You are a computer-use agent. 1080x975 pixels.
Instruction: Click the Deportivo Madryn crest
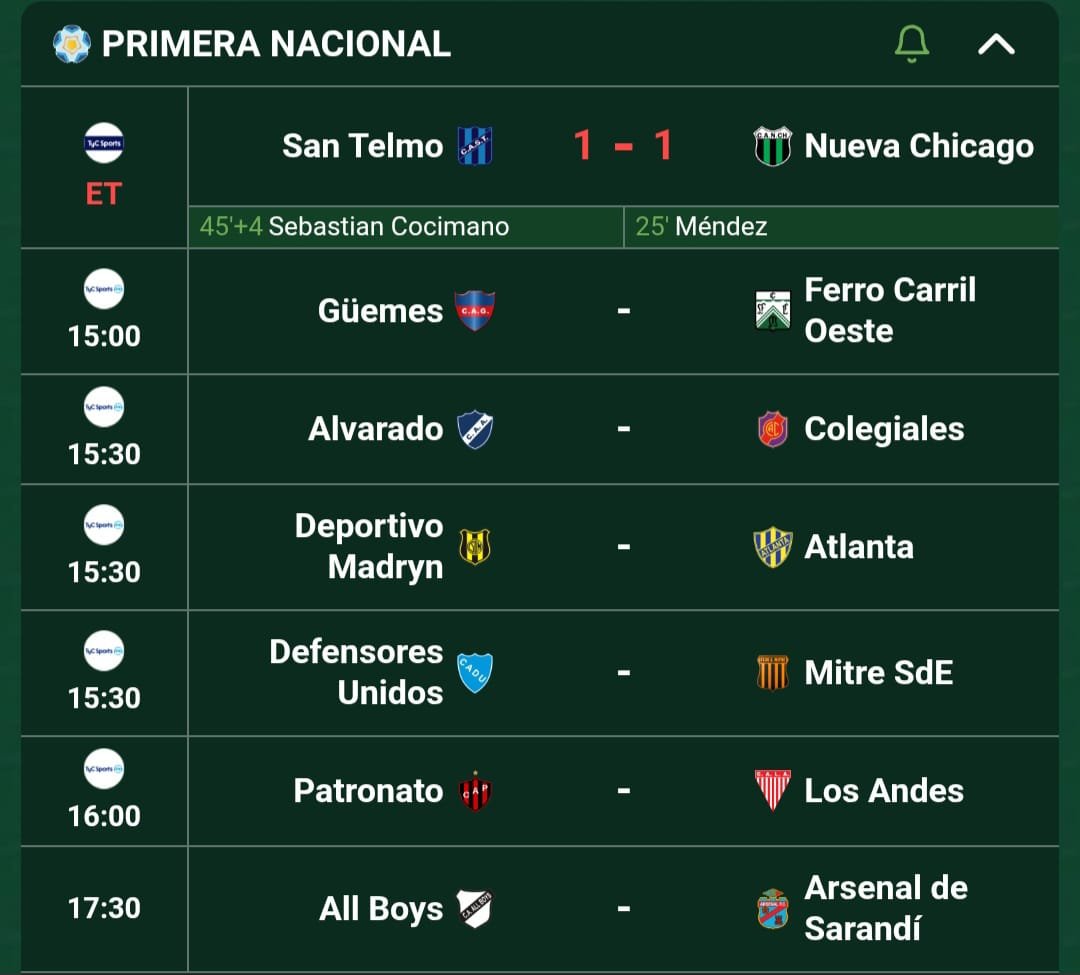475,547
